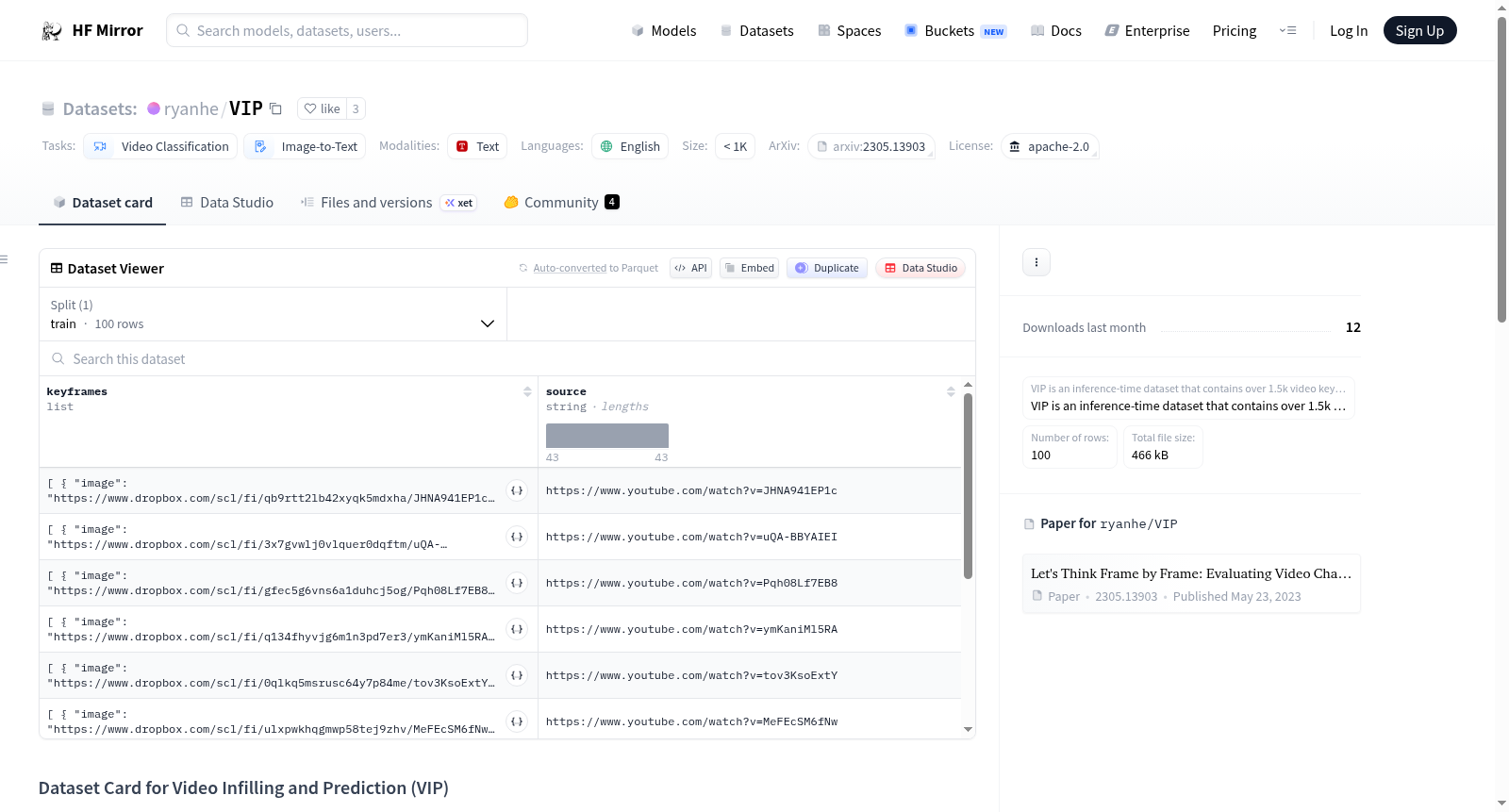
Task: Click the page vertical scrollbar
Action: 1501,170
